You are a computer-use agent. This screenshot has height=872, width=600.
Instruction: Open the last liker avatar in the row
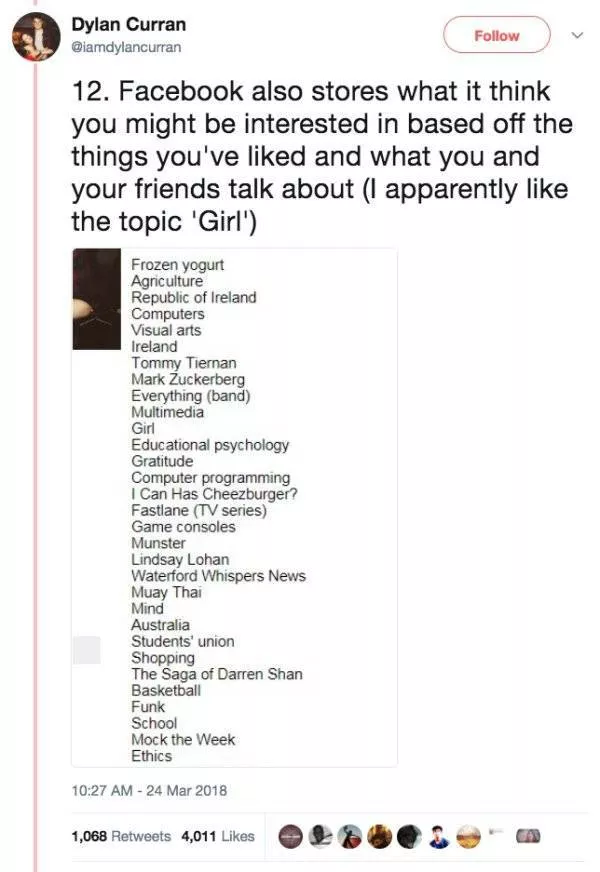coord(527,836)
